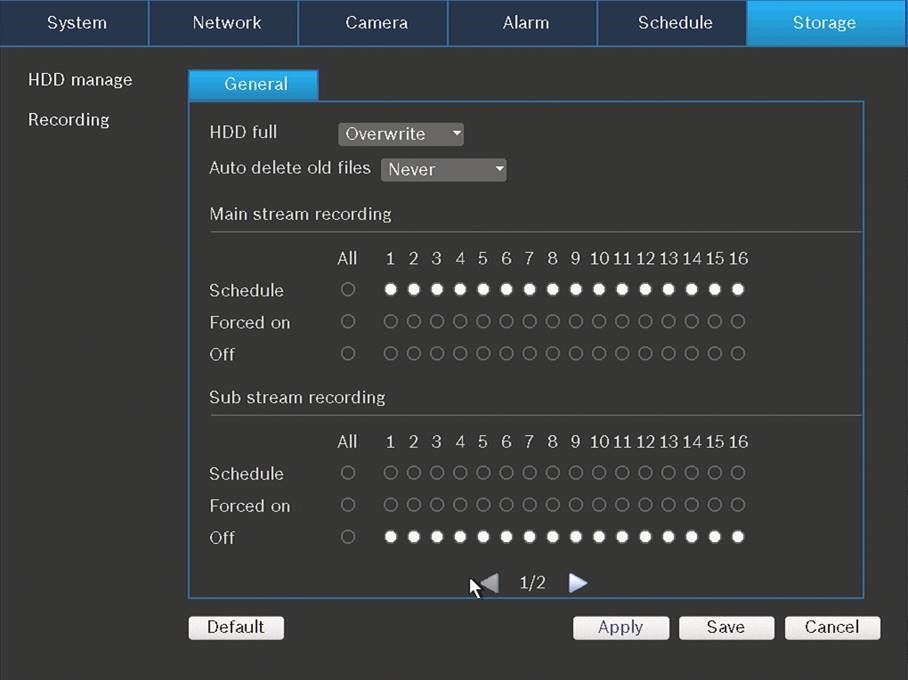Image resolution: width=908 pixels, height=680 pixels.
Task: Switch to the System tab
Action: (x=76, y=23)
